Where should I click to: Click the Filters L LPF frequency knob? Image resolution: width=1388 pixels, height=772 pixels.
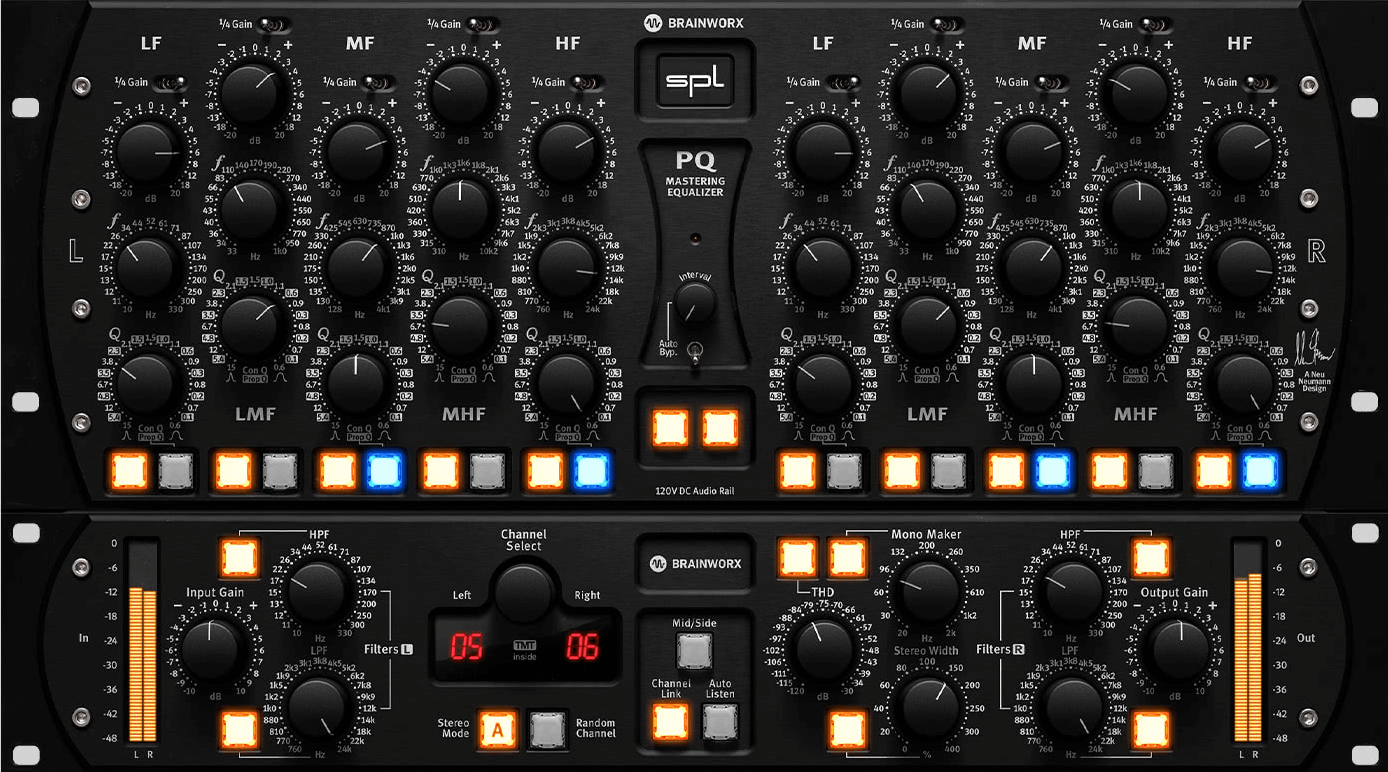[x=319, y=706]
